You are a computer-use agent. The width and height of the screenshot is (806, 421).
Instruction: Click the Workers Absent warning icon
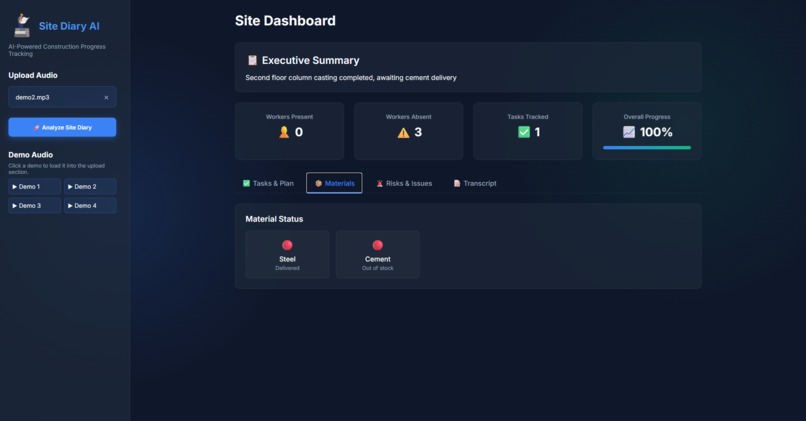point(404,133)
